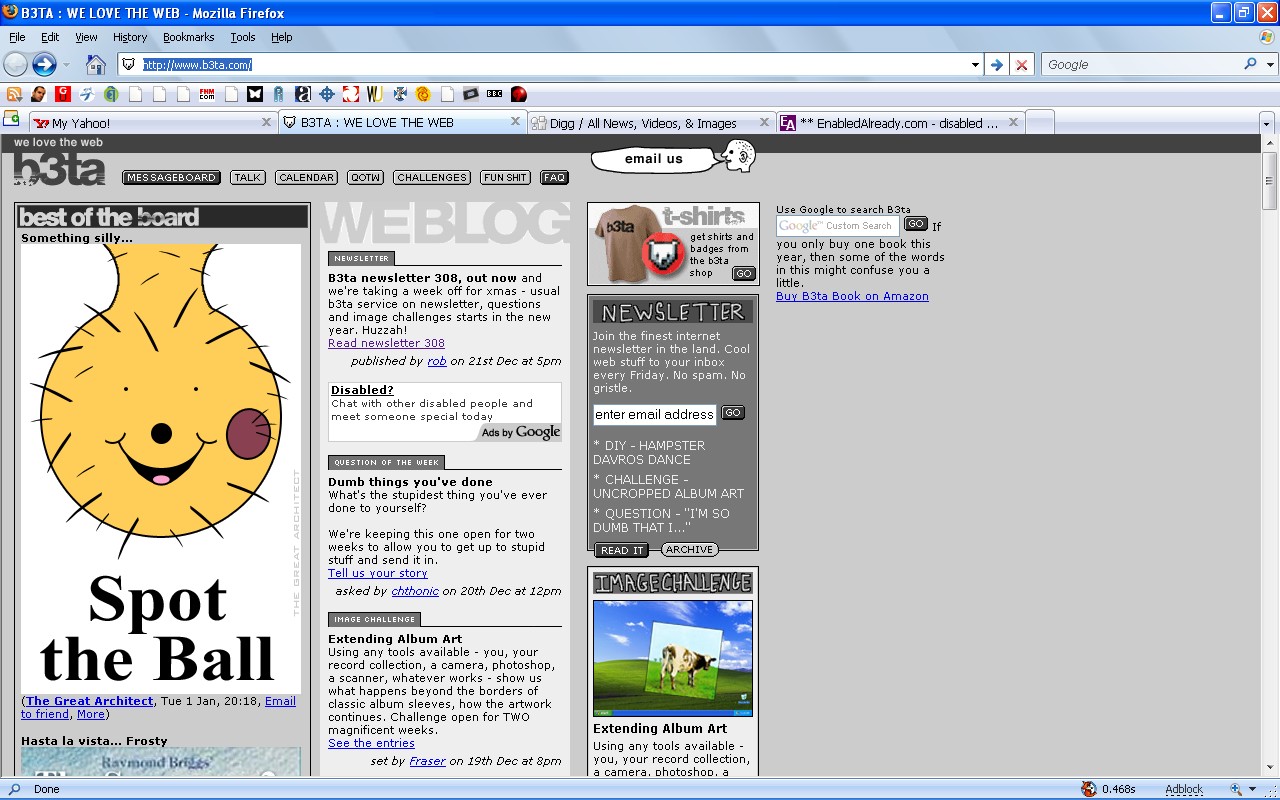Close the Digg tab
Image resolution: width=1280 pixels, height=800 pixels.
(764, 122)
